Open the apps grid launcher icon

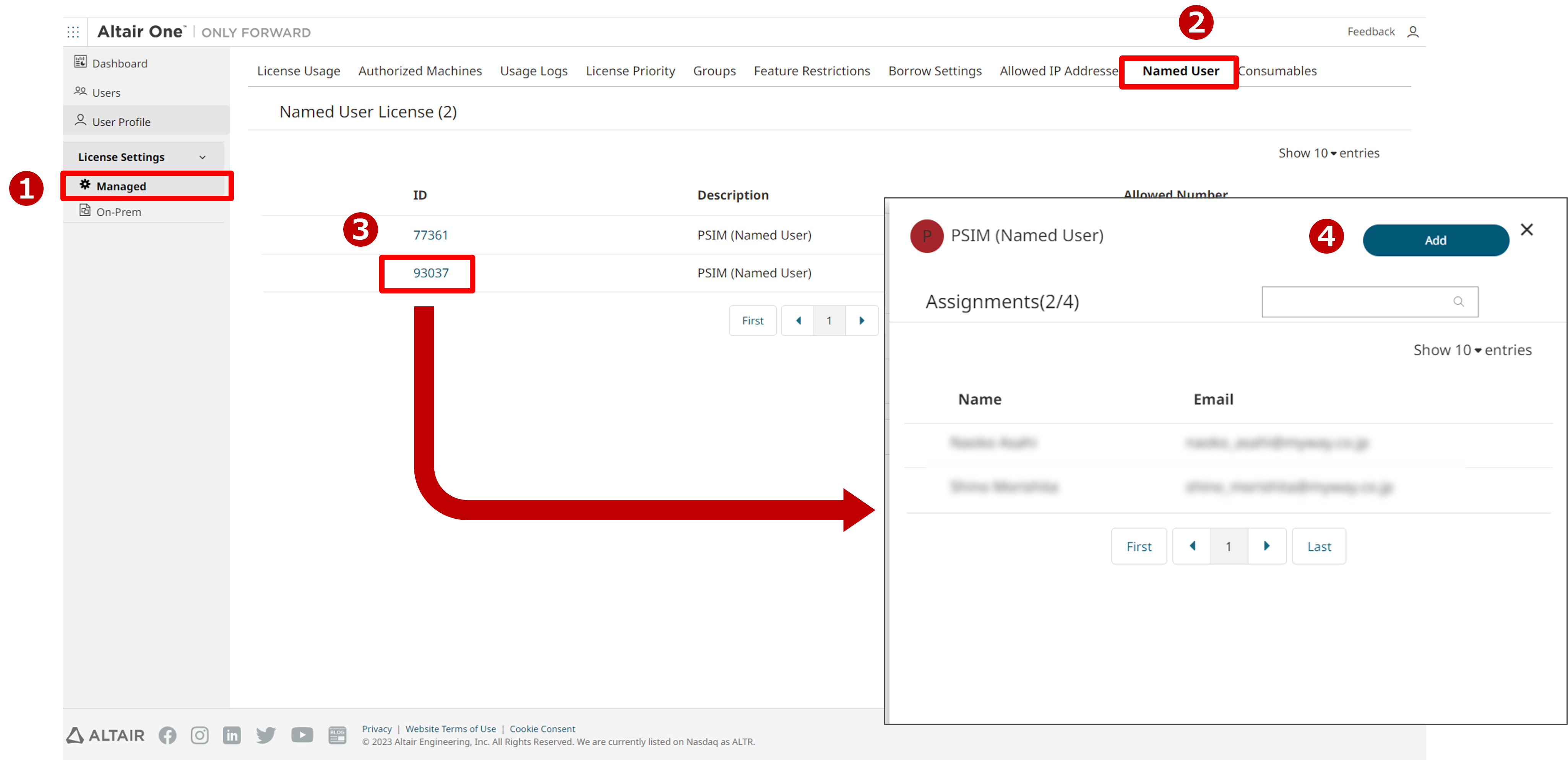click(73, 32)
